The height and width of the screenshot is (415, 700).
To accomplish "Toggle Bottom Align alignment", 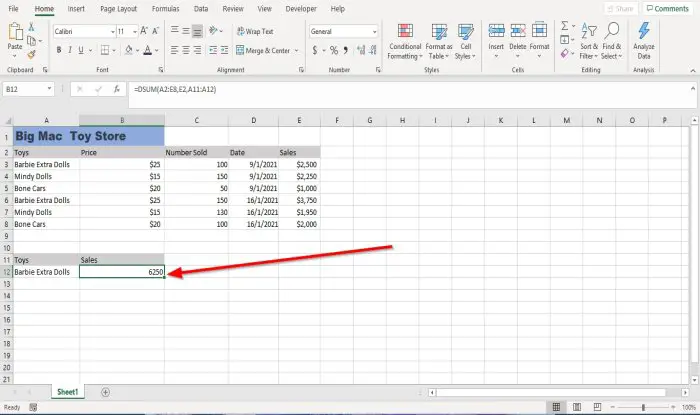I will pyautogui.click(x=197, y=30).
